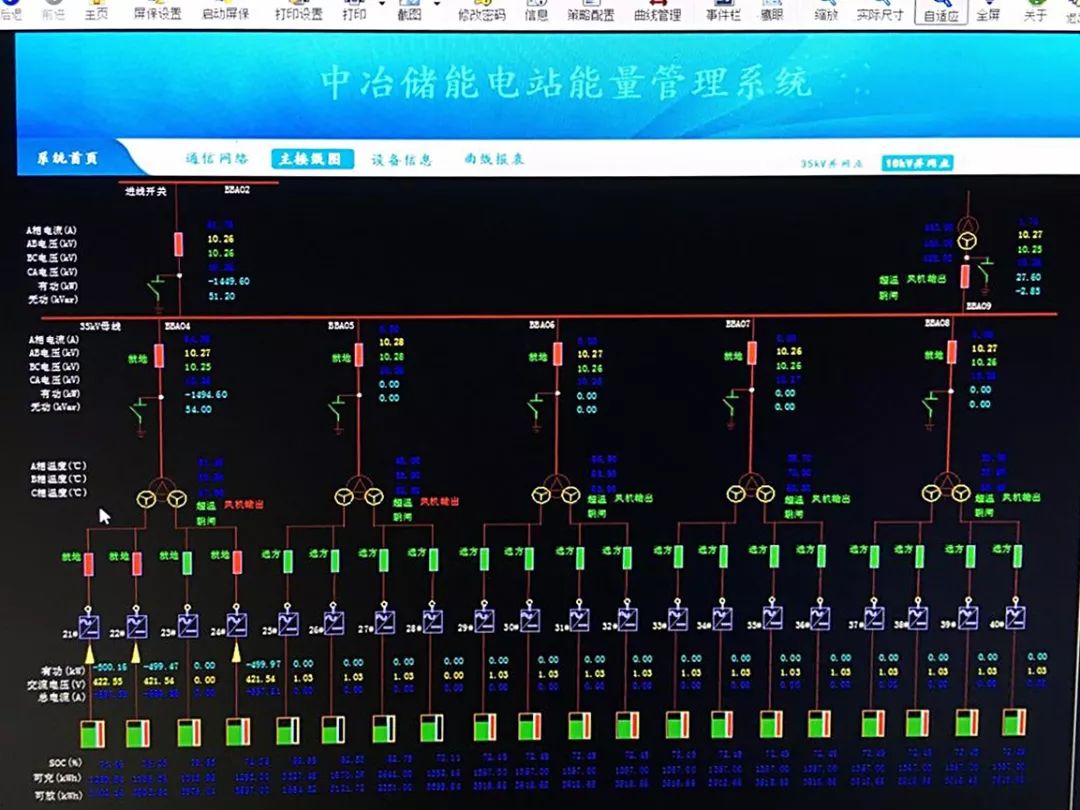The width and height of the screenshot is (1080, 810).
Task: Click the 21# PCS converter icon
Action: [89, 626]
